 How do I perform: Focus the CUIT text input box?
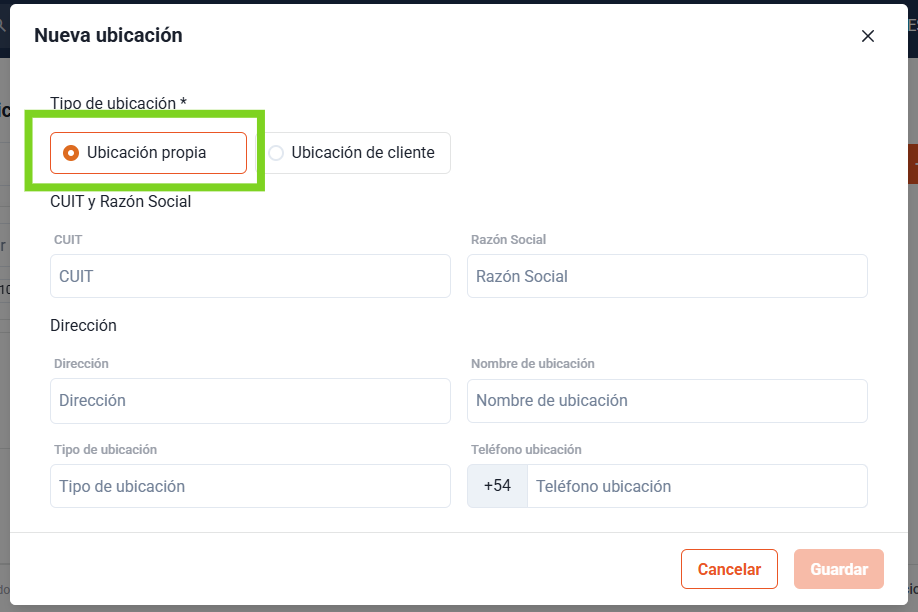pyautogui.click(x=250, y=276)
